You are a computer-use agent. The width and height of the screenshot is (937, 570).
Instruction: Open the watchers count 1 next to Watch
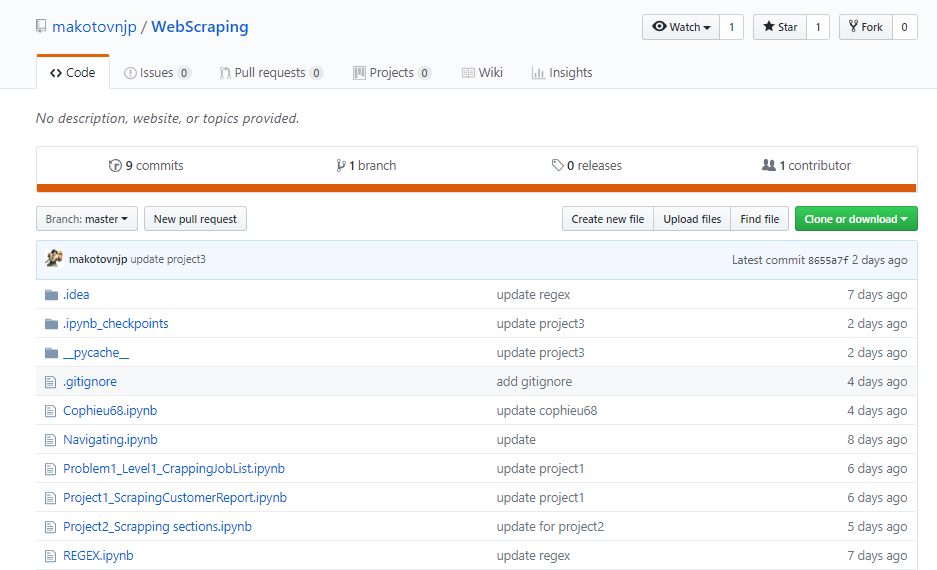tap(731, 27)
